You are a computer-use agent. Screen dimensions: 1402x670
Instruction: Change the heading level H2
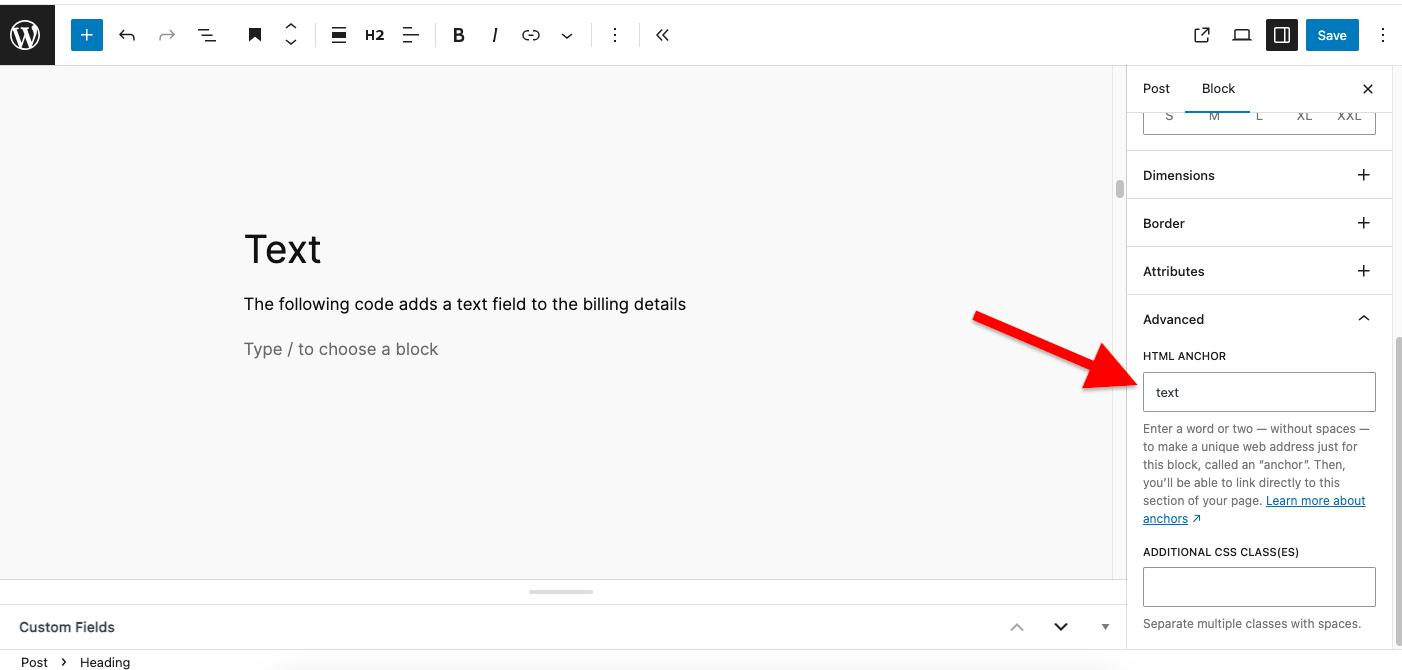click(374, 35)
